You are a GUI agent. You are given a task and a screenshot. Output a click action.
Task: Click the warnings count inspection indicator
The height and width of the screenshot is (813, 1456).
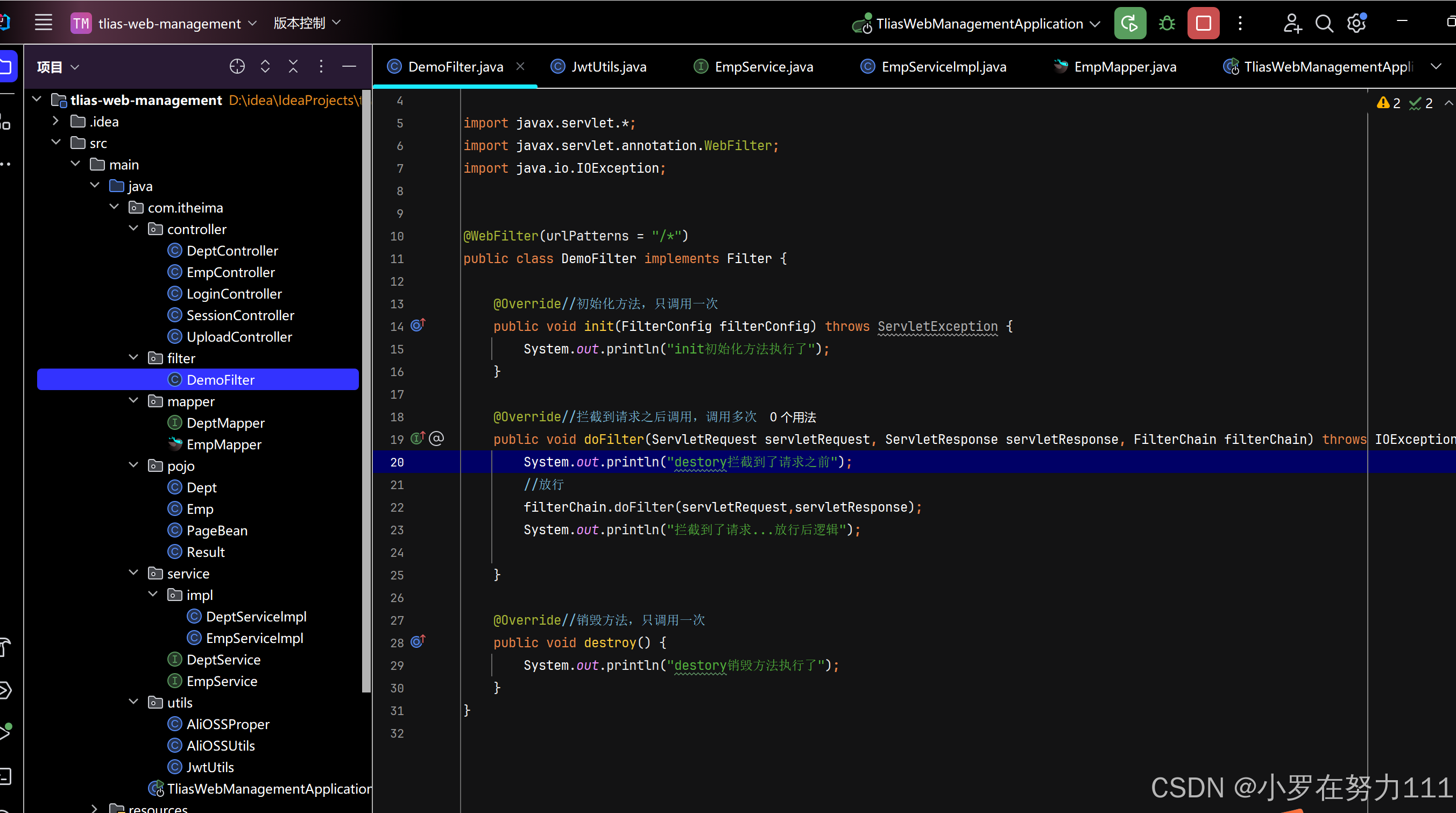pos(1388,103)
